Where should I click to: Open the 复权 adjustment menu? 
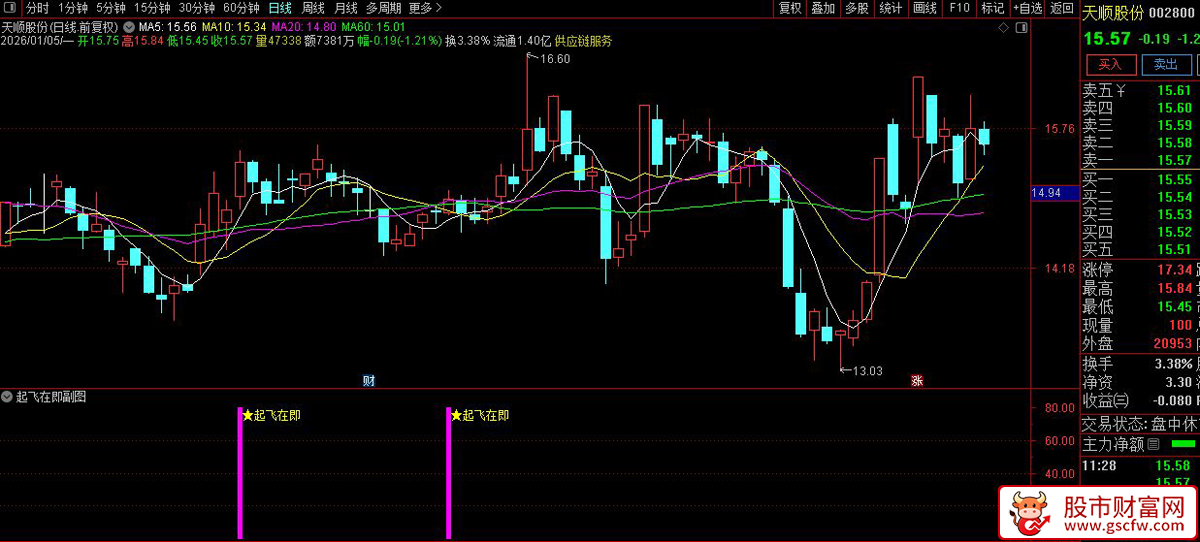[790, 8]
